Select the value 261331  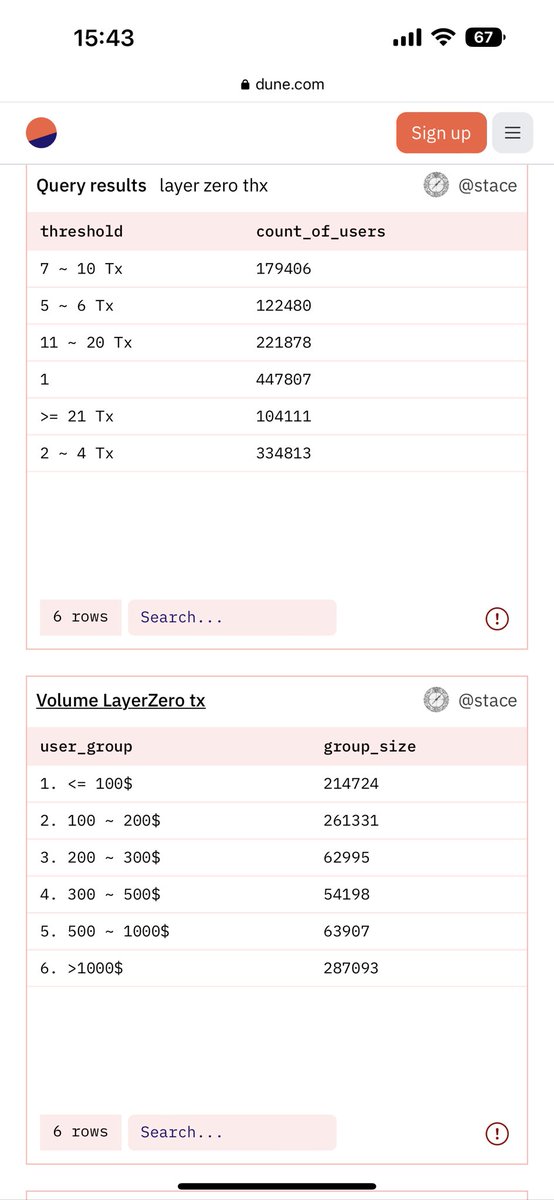point(351,820)
